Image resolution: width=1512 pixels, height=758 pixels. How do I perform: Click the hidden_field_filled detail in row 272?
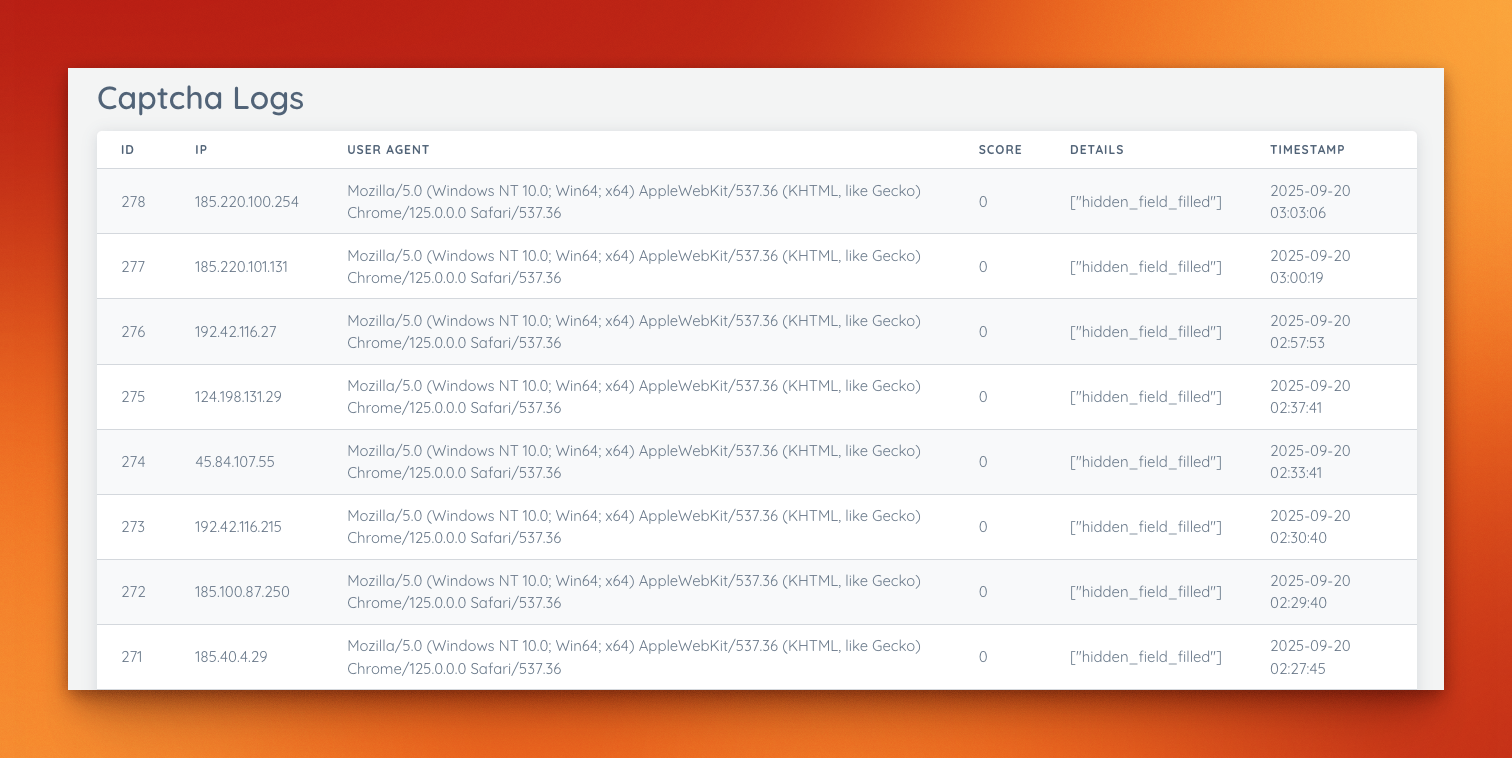(1145, 592)
